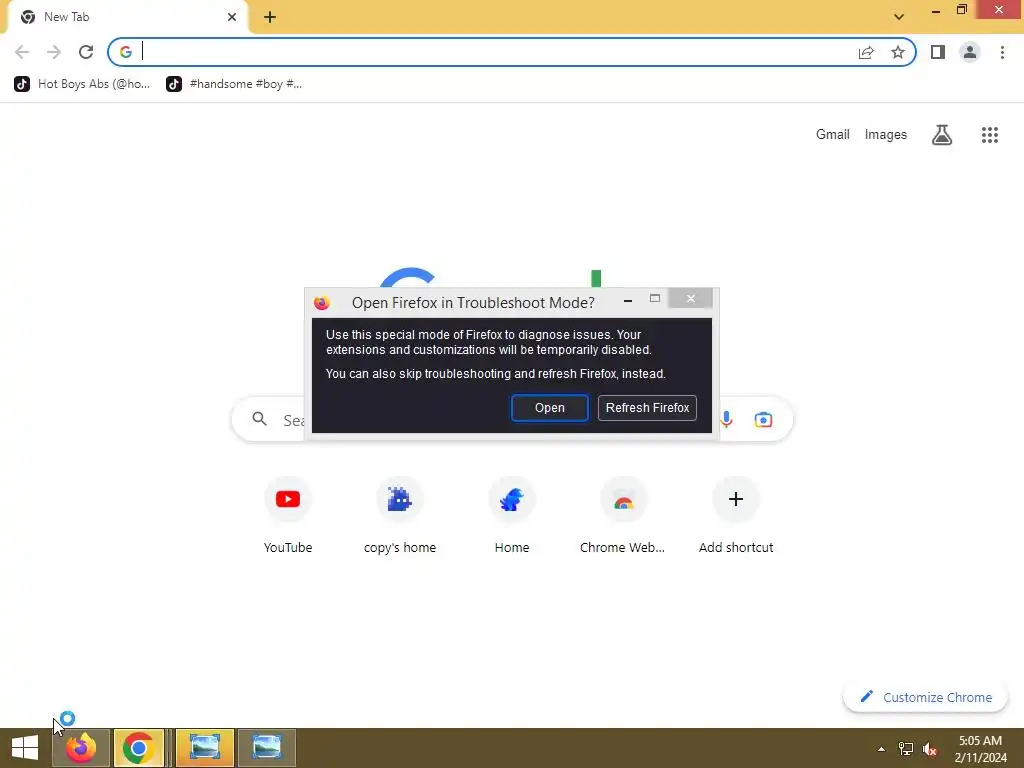The height and width of the screenshot is (768, 1024).
Task: Open the #handsome #boy bookmark
Action: [x=234, y=84]
